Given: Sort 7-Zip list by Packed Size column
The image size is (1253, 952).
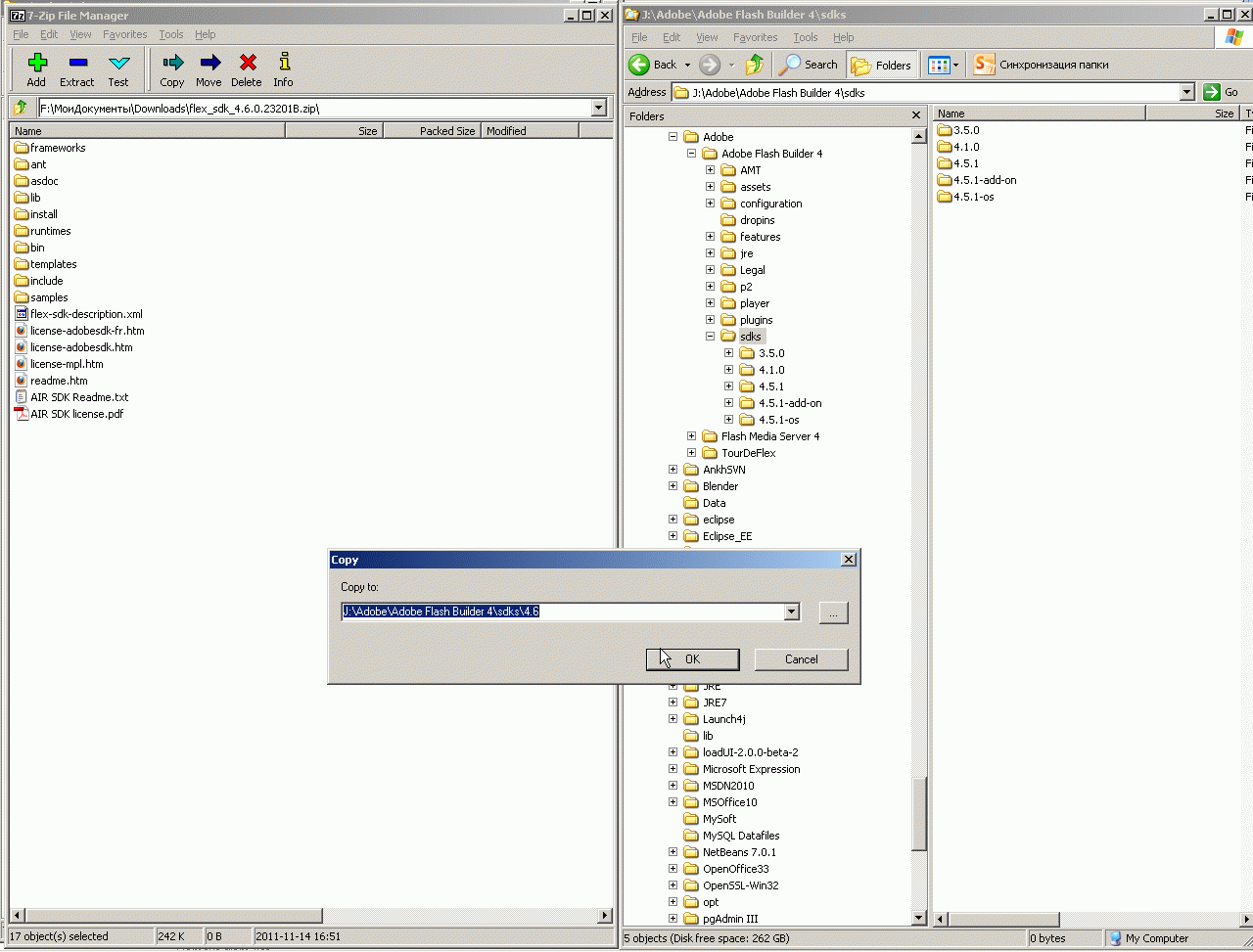Looking at the screenshot, I should [432, 130].
